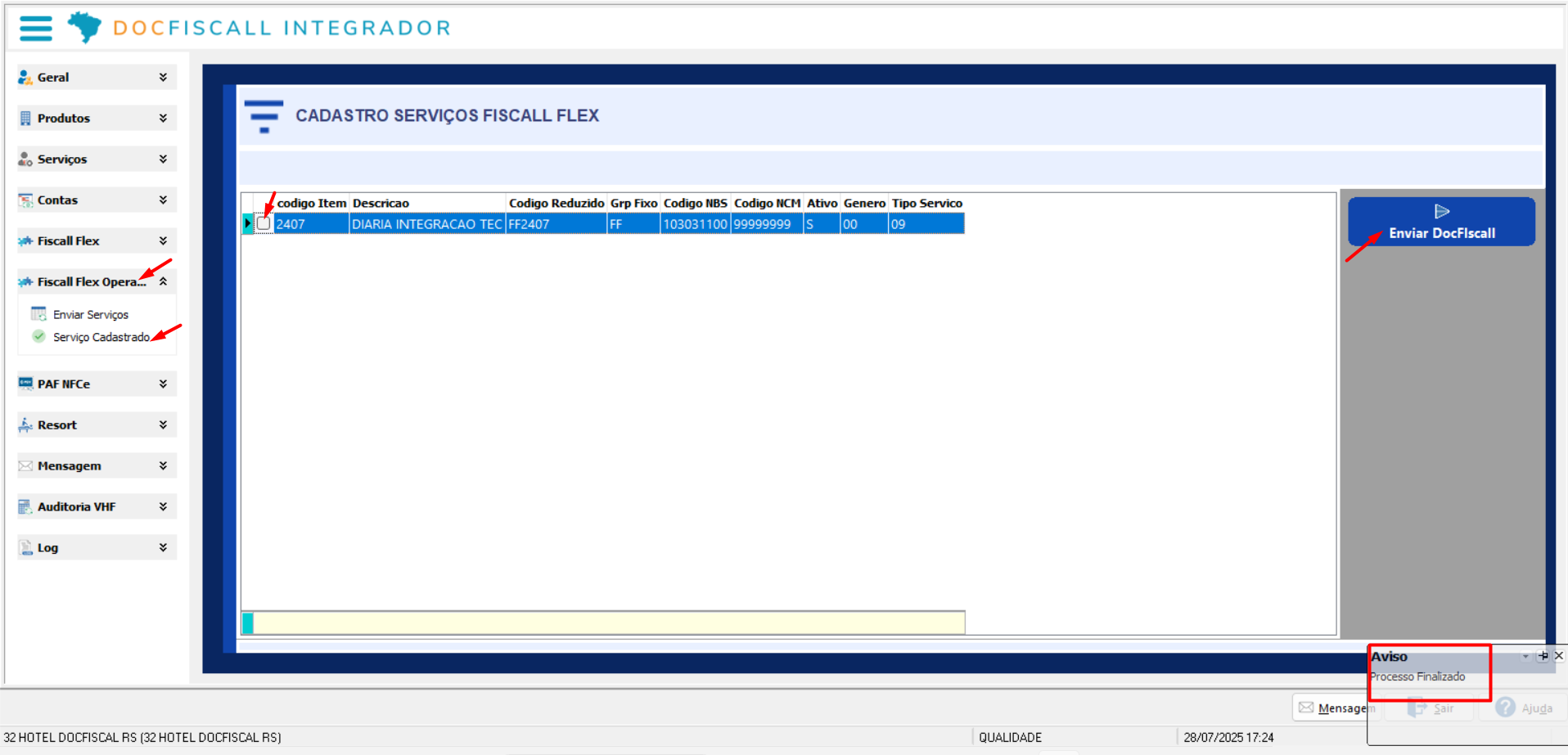Click the teal progress bar below the grid
Screen dimensions: 1568x755
point(247,623)
